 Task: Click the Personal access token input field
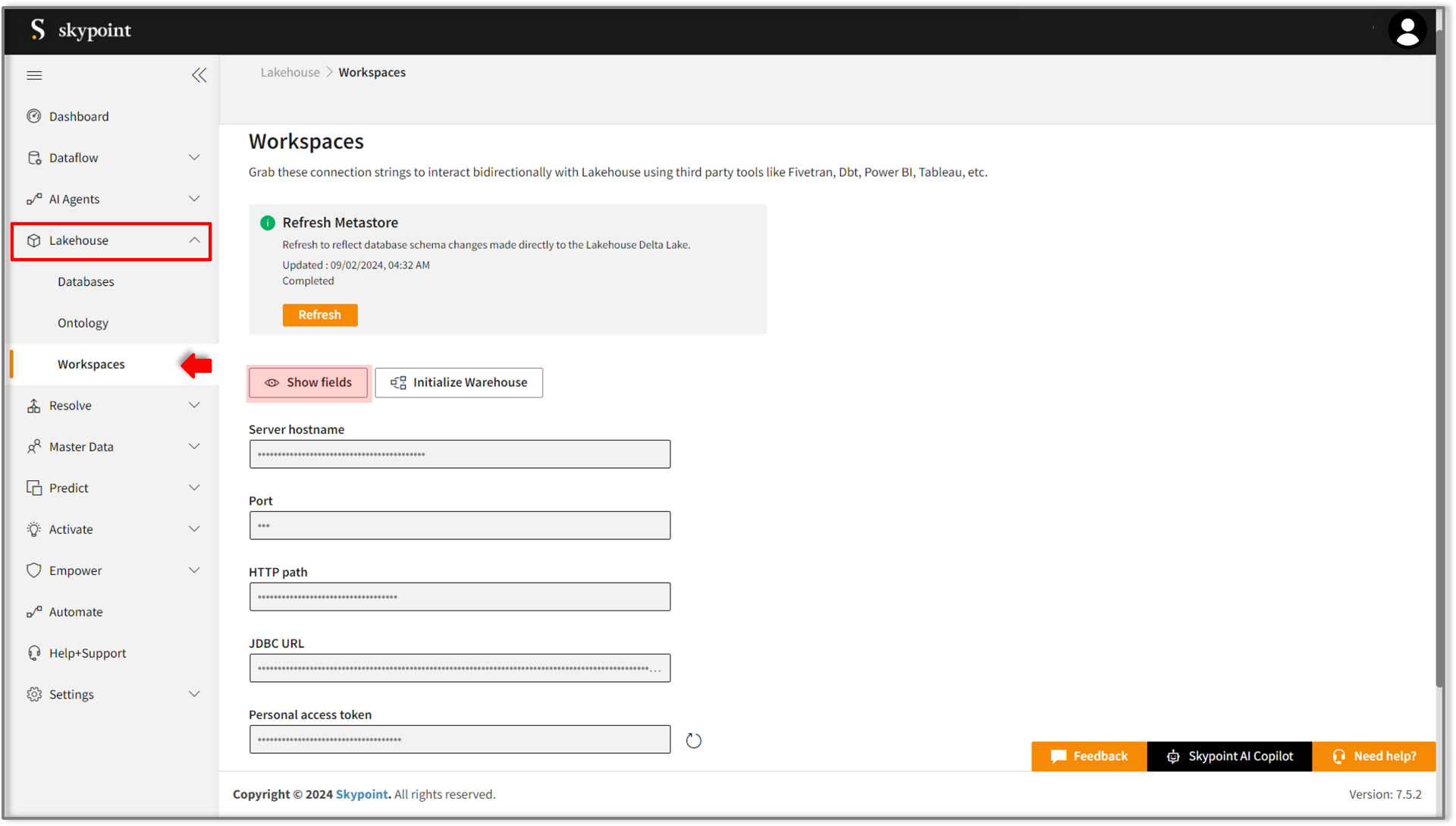tap(459, 739)
